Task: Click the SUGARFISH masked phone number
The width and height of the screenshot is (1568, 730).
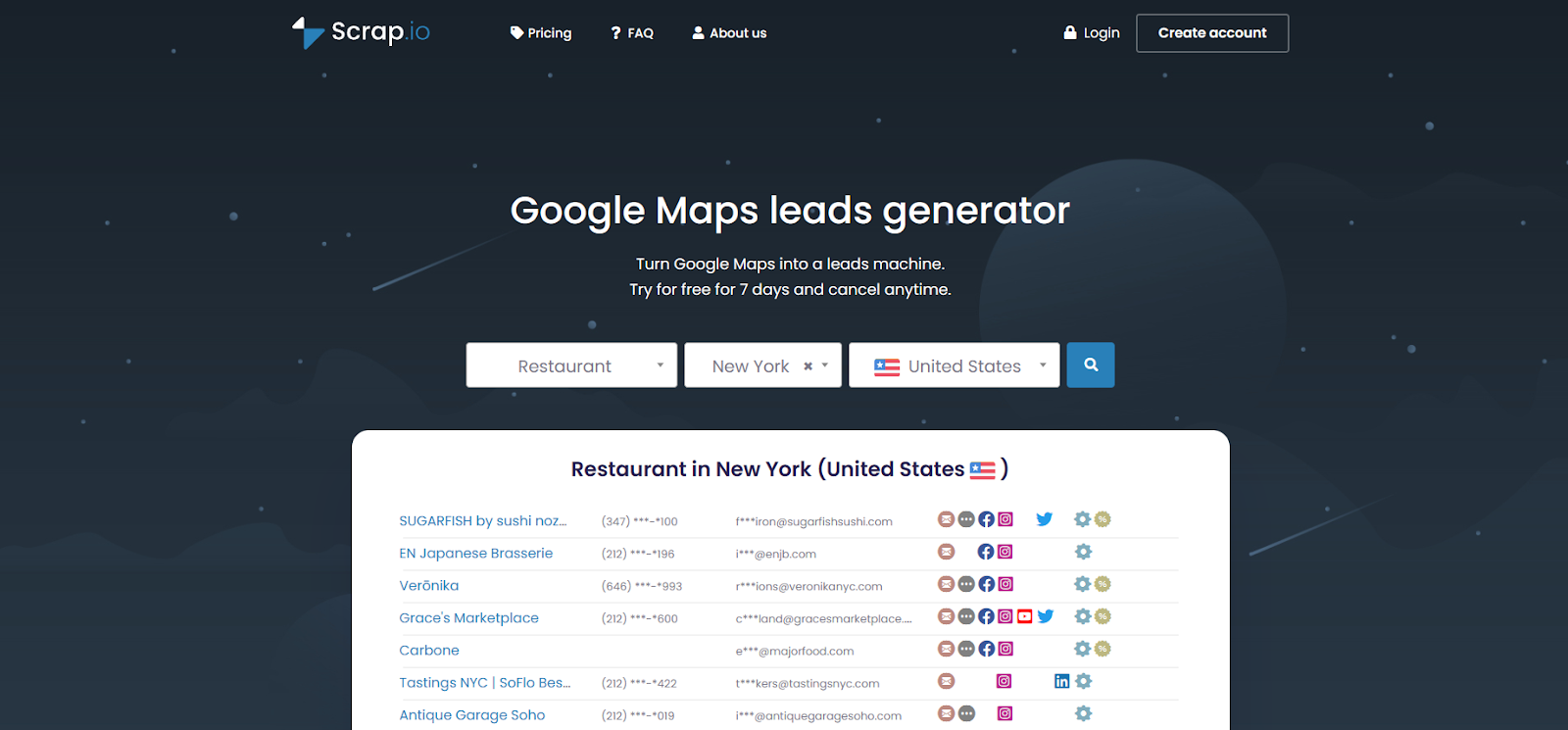Action: coord(640,521)
